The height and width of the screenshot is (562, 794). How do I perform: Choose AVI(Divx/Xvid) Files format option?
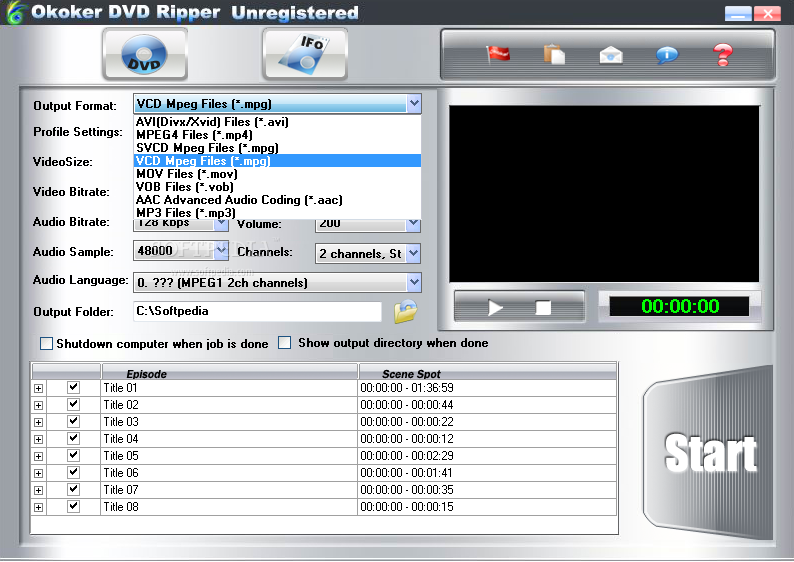tap(277, 122)
